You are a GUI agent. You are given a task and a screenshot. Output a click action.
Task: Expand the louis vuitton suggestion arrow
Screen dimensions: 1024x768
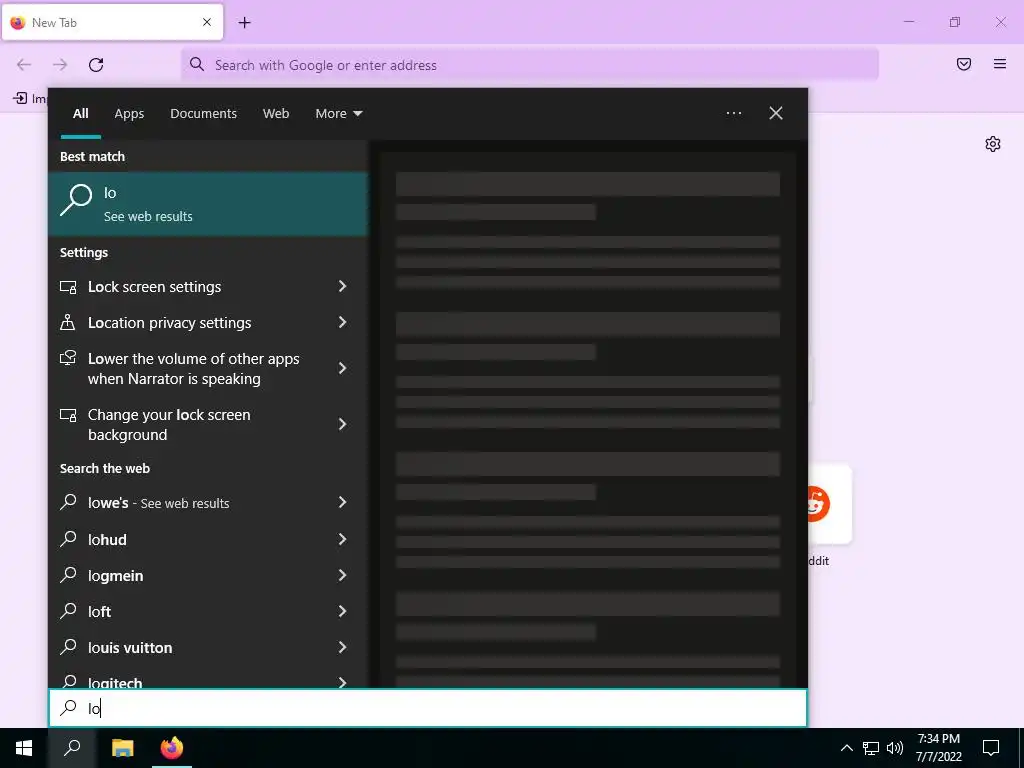(x=342, y=647)
